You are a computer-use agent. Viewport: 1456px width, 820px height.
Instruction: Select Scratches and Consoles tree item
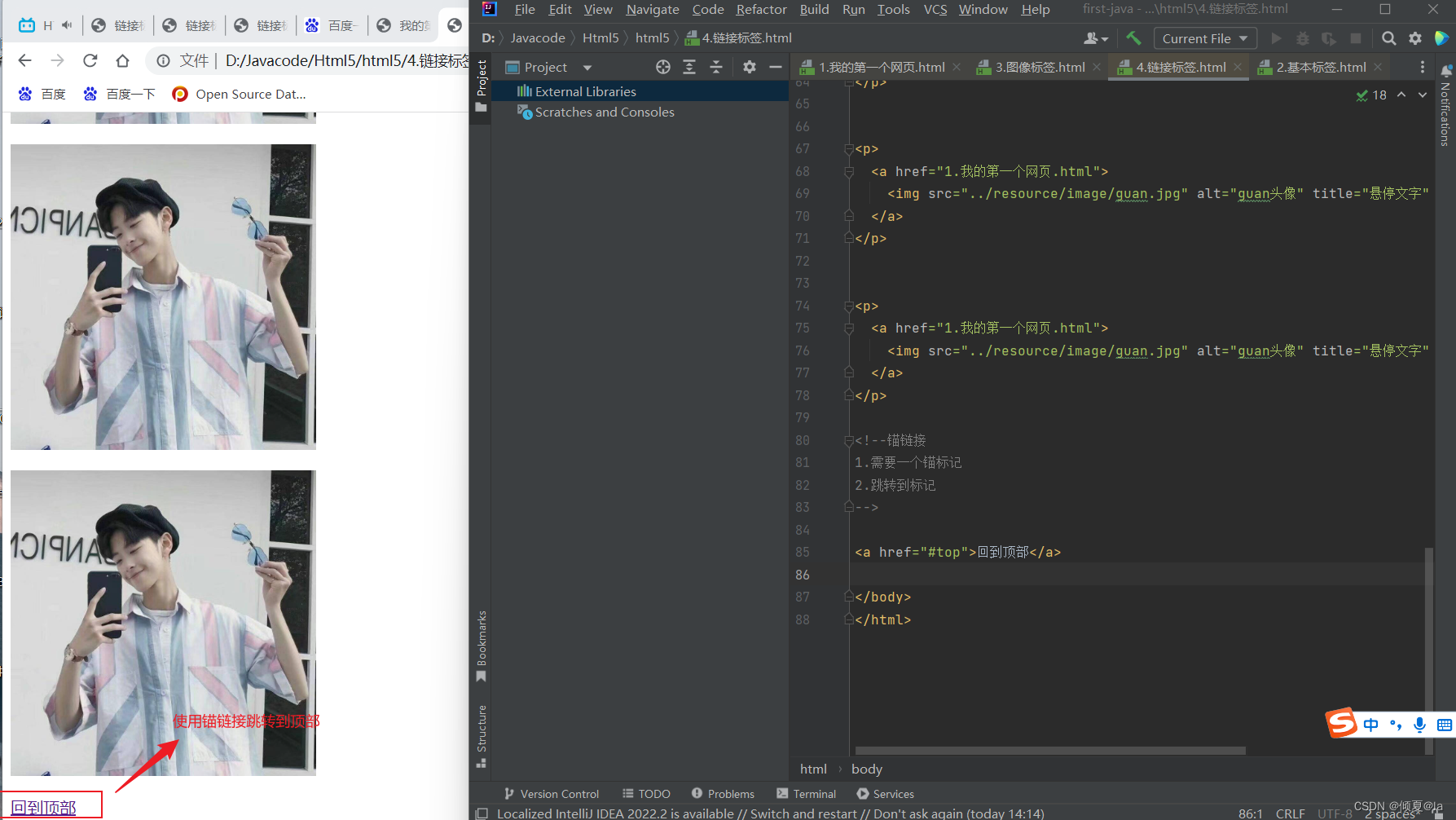(604, 112)
